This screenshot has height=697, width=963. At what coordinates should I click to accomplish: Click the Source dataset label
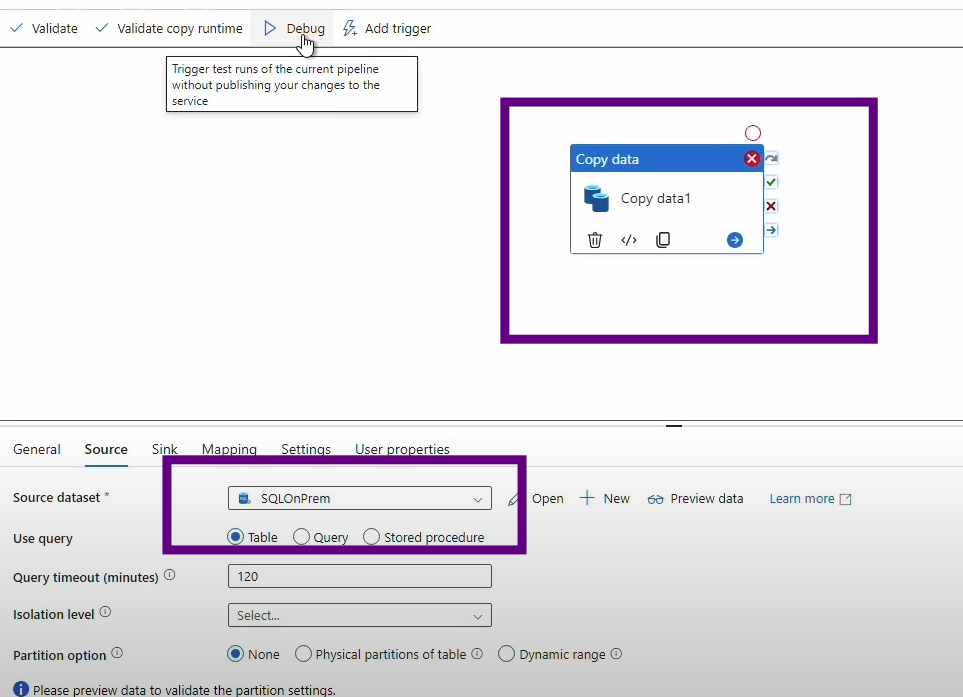coord(57,497)
